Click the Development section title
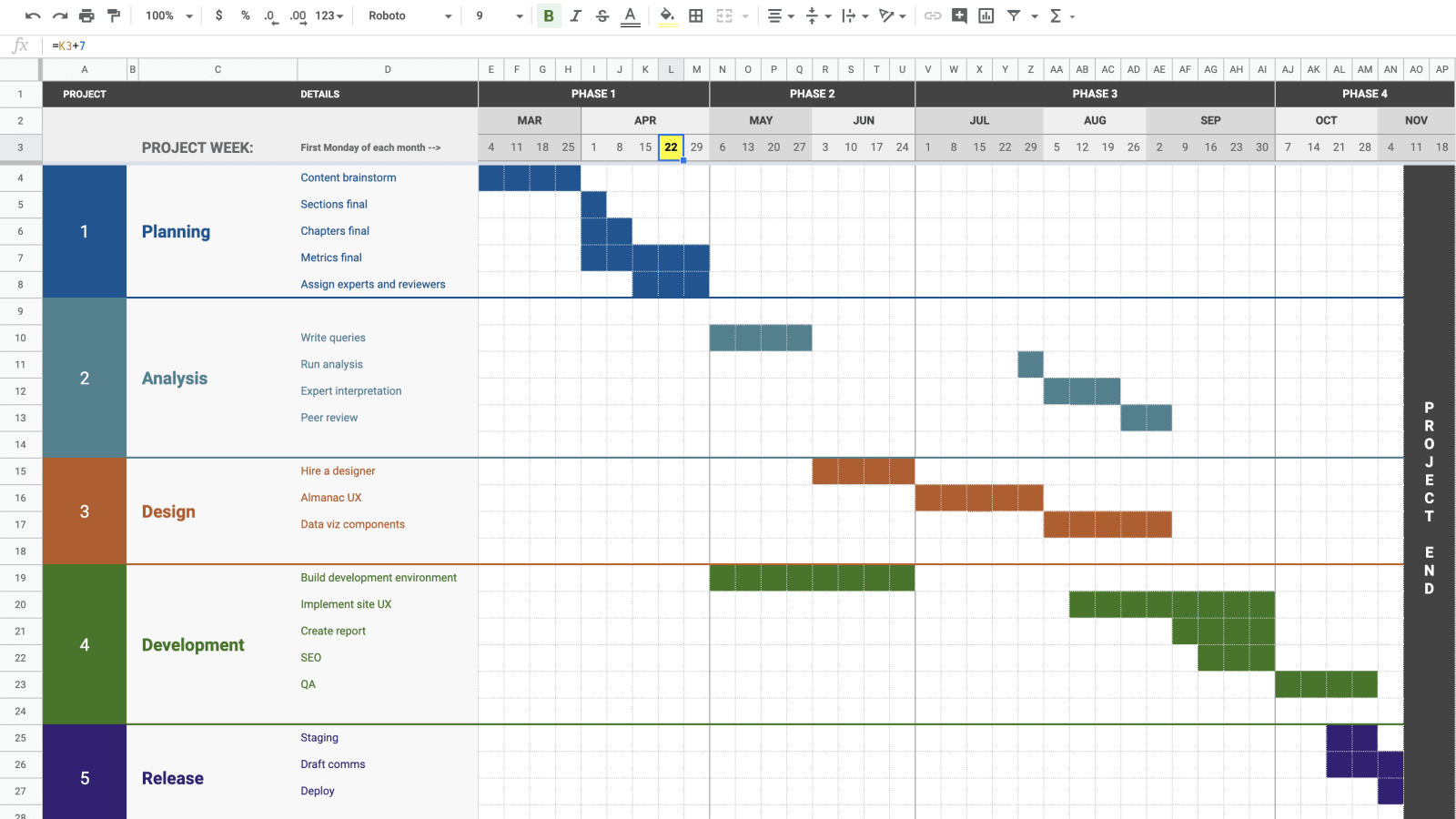Screen dimensions: 1456x819 193,644
